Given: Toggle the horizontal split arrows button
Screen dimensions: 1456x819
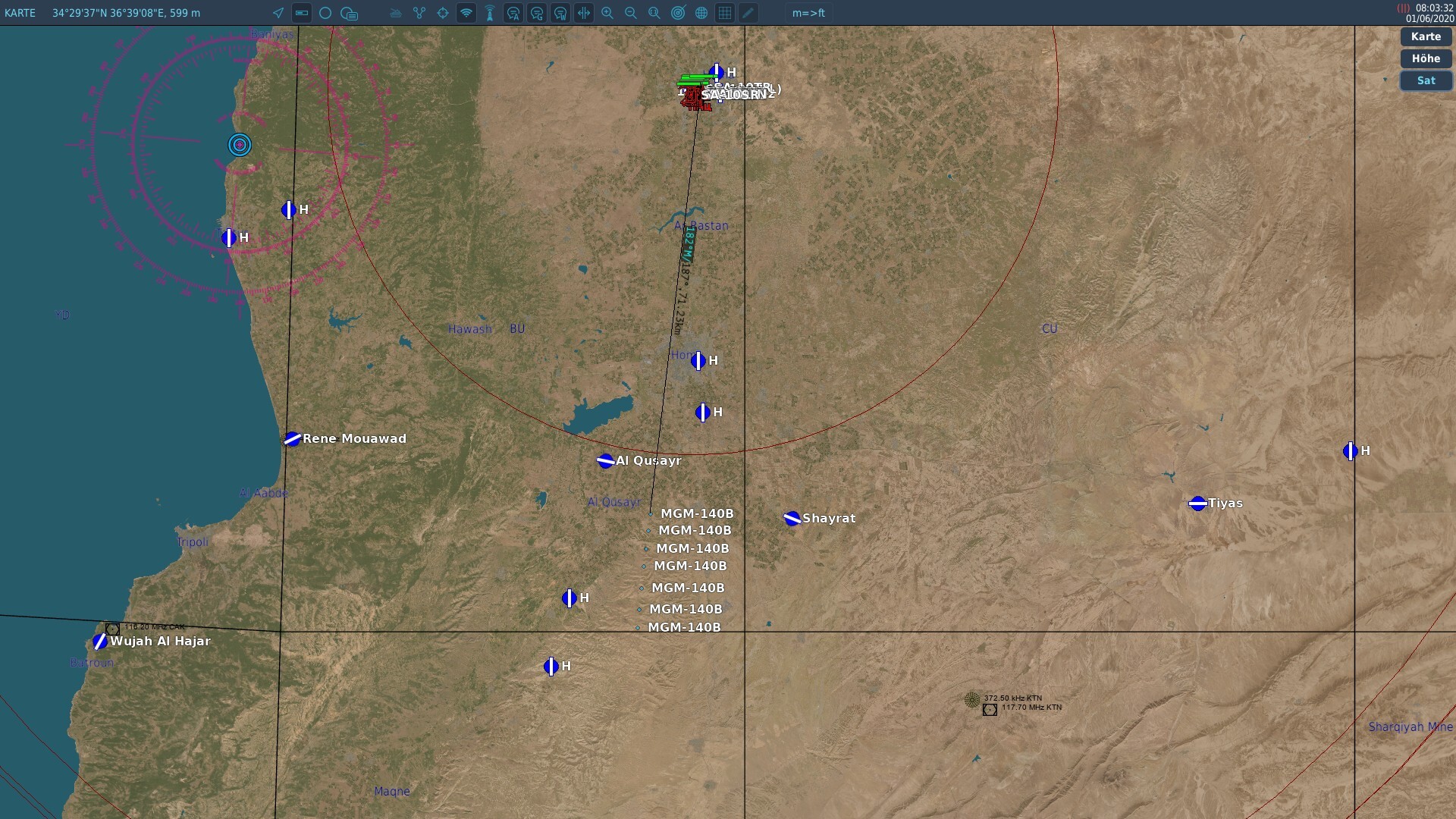Looking at the screenshot, I should click(584, 13).
